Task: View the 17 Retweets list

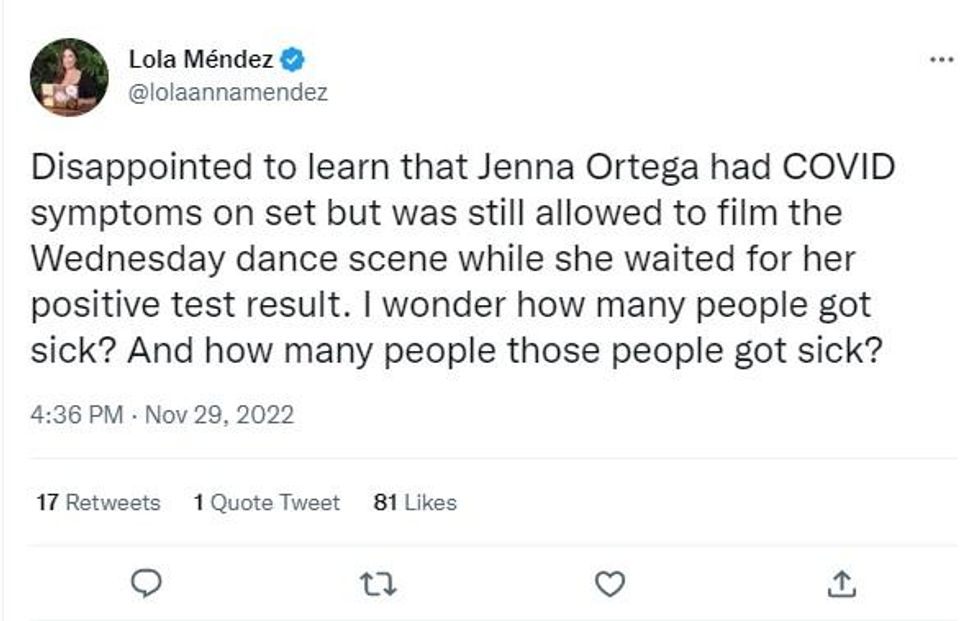Action: click(97, 503)
